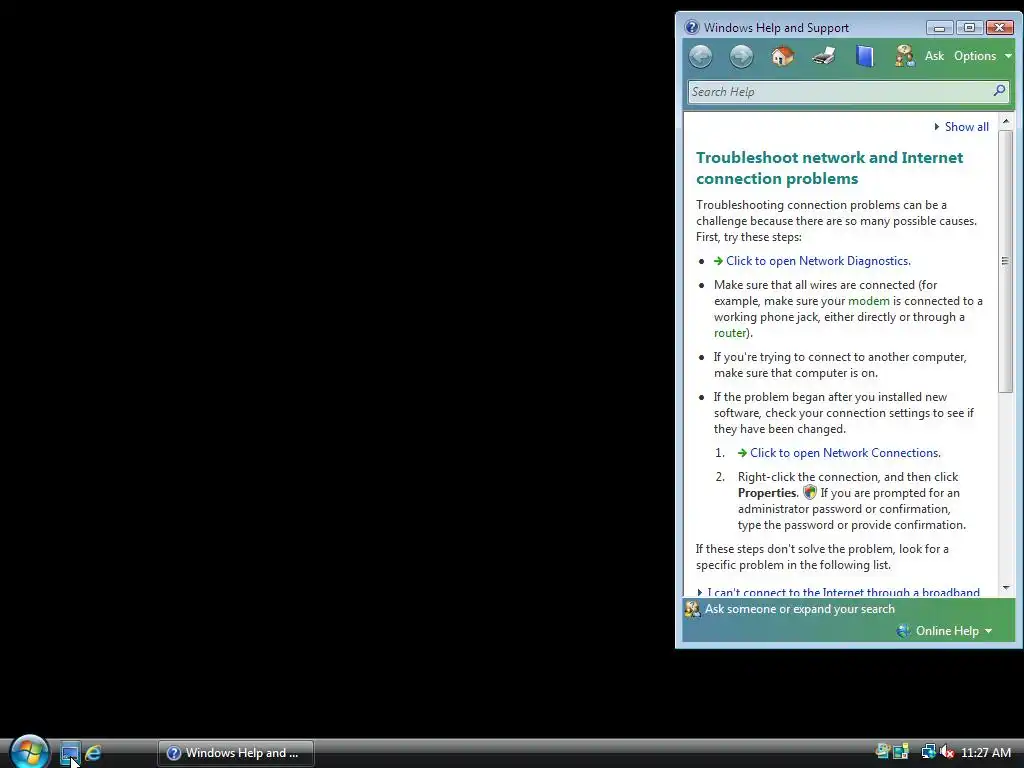Browse Help with the blue book icon
Image resolution: width=1024 pixels, height=768 pixels.
864,56
